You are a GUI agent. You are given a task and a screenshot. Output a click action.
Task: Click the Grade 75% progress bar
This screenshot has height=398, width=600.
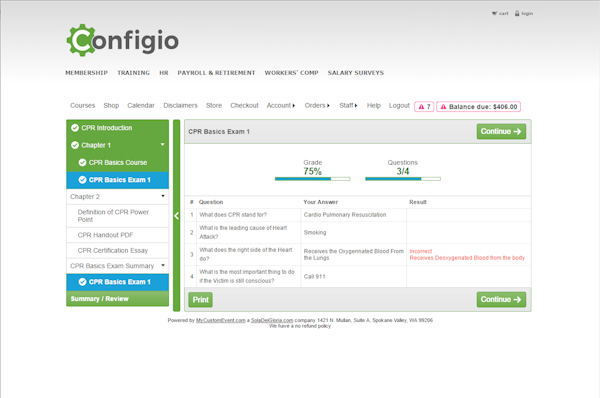coord(312,179)
